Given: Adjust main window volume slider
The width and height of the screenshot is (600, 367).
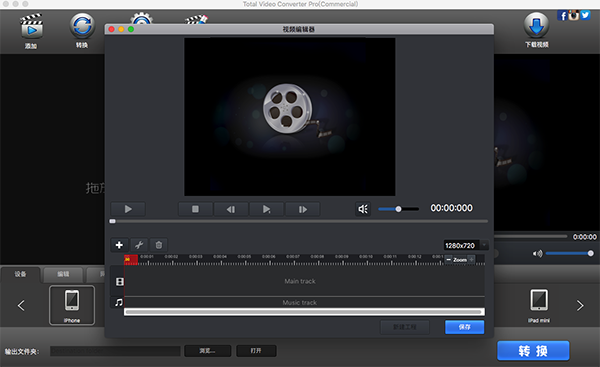Looking at the screenshot, I should pos(569,253).
